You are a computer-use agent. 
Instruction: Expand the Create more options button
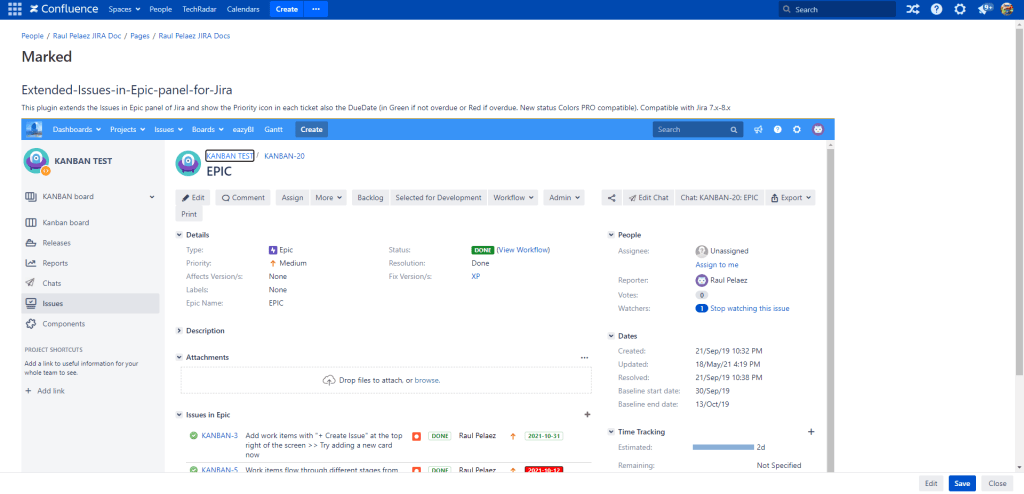pyautogui.click(x=316, y=9)
